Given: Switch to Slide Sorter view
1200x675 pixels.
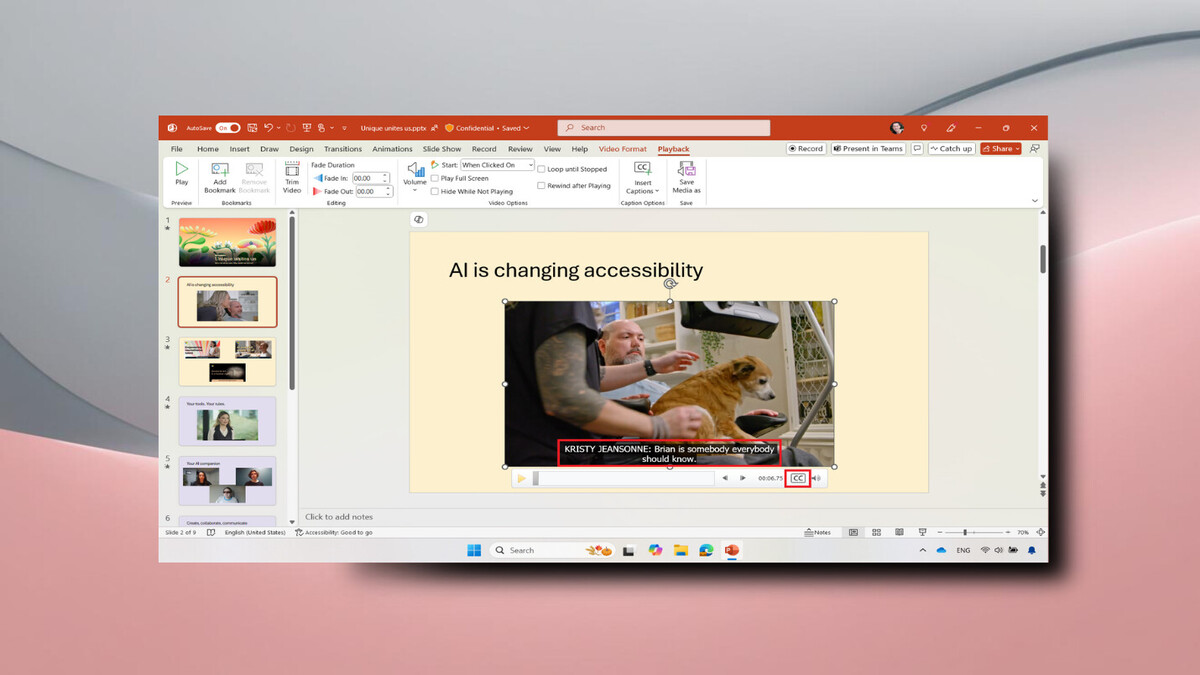Looking at the screenshot, I should click(876, 532).
